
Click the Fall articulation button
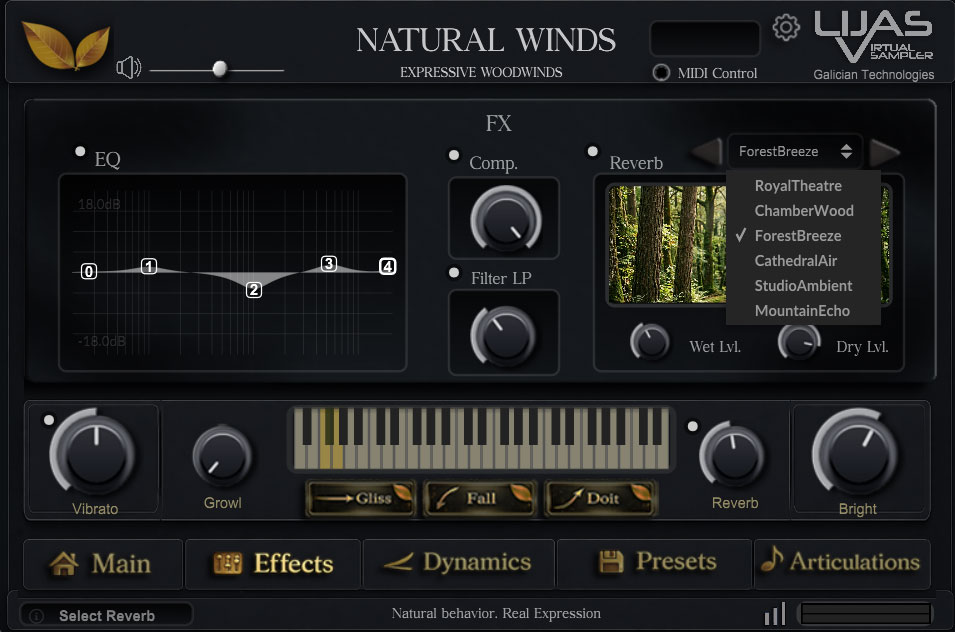click(x=480, y=498)
